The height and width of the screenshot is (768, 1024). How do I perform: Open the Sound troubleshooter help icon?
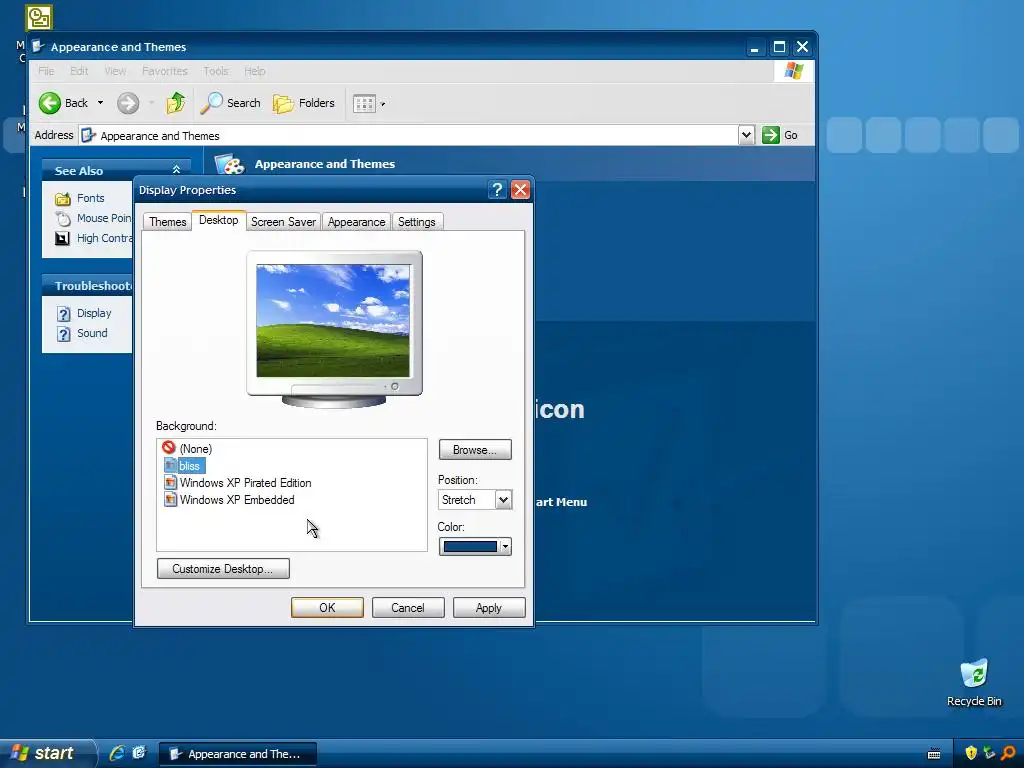click(63, 334)
